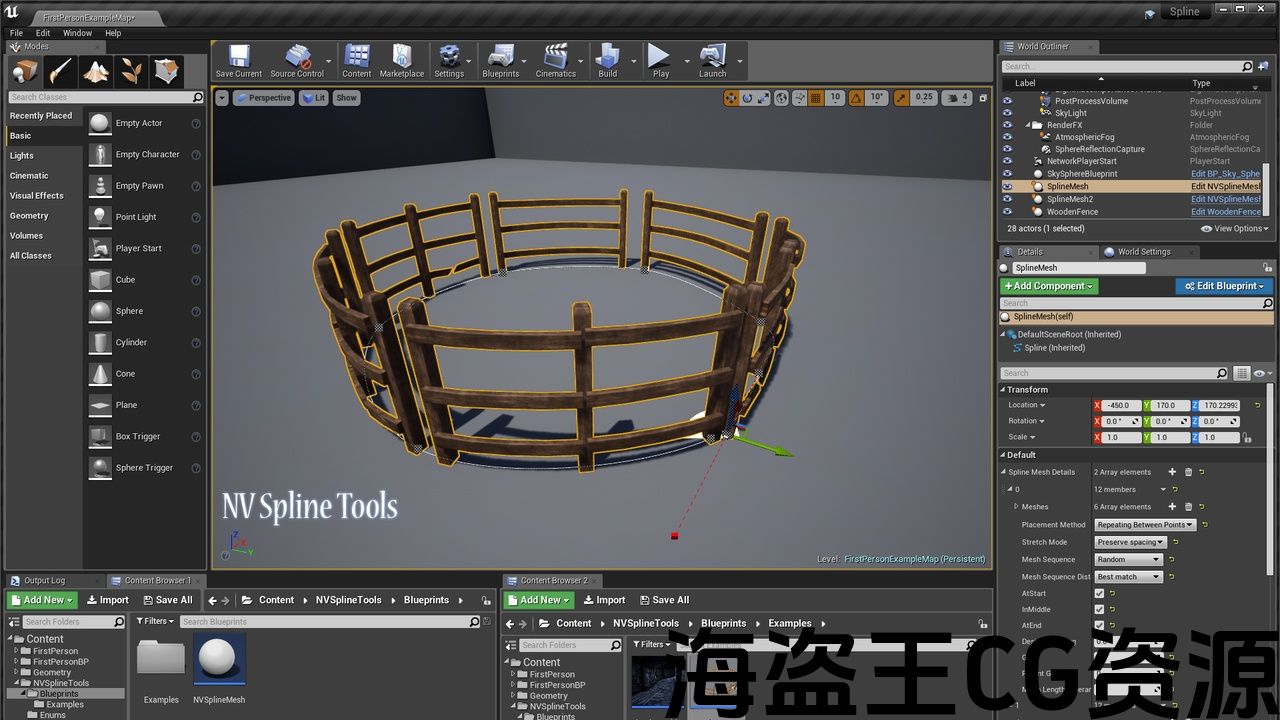This screenshot has width=1280, height=720.
Task: Open the Perspective viewport dropdown
Action: pos(264,98)
